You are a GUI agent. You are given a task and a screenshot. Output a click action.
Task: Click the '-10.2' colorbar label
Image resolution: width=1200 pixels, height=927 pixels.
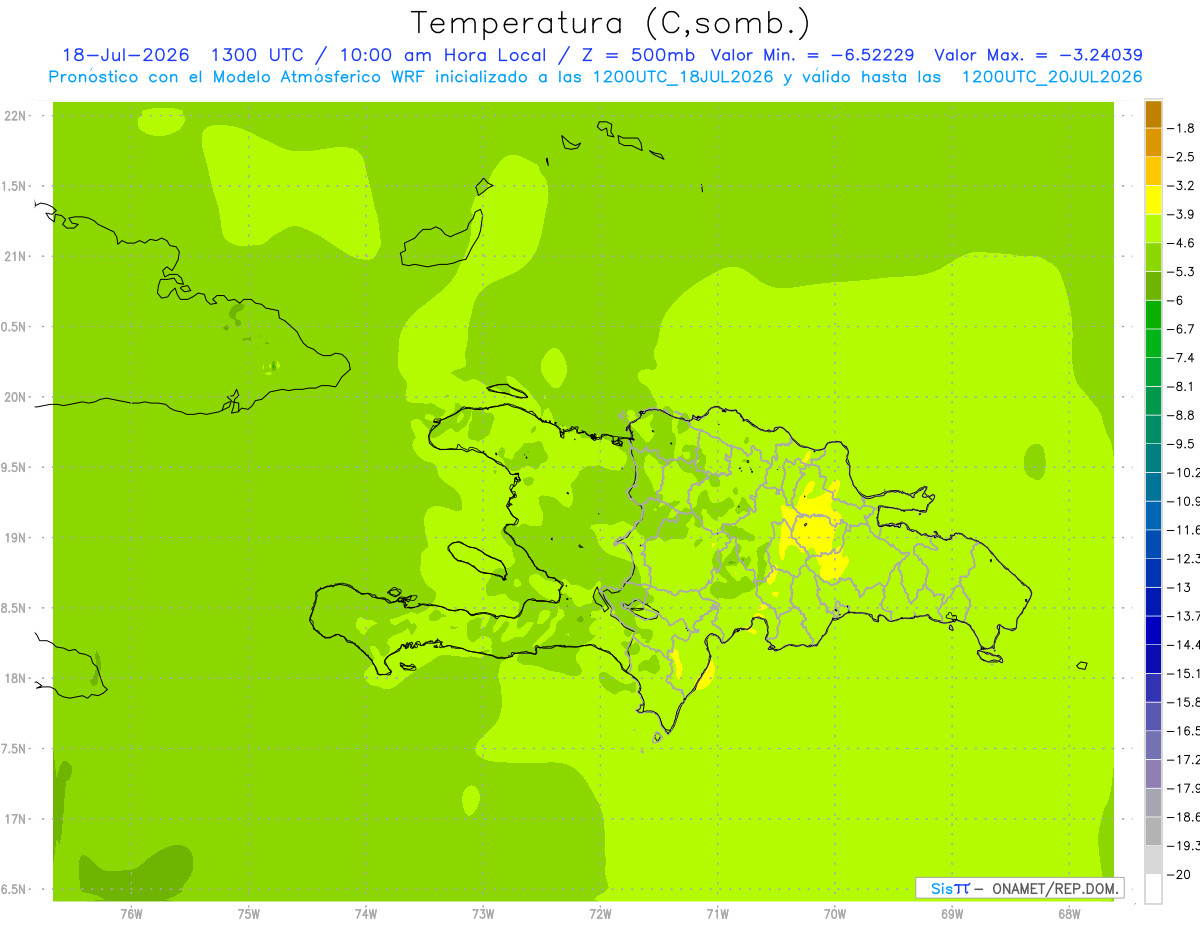(x=1184, y=473)
